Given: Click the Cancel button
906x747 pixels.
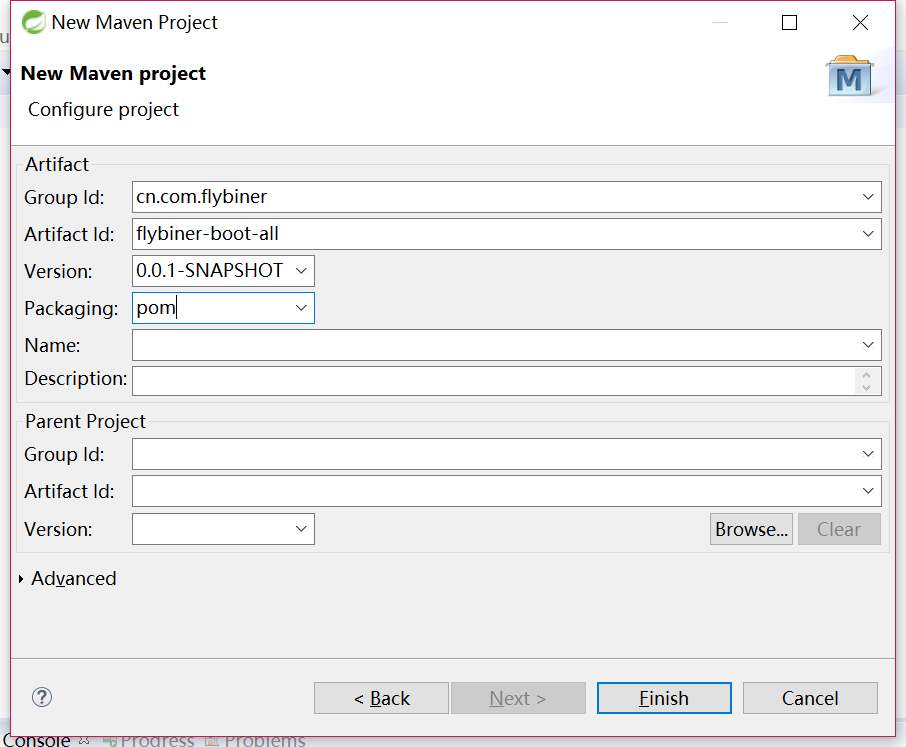Looking at the screenshot, I should point(810,698).
